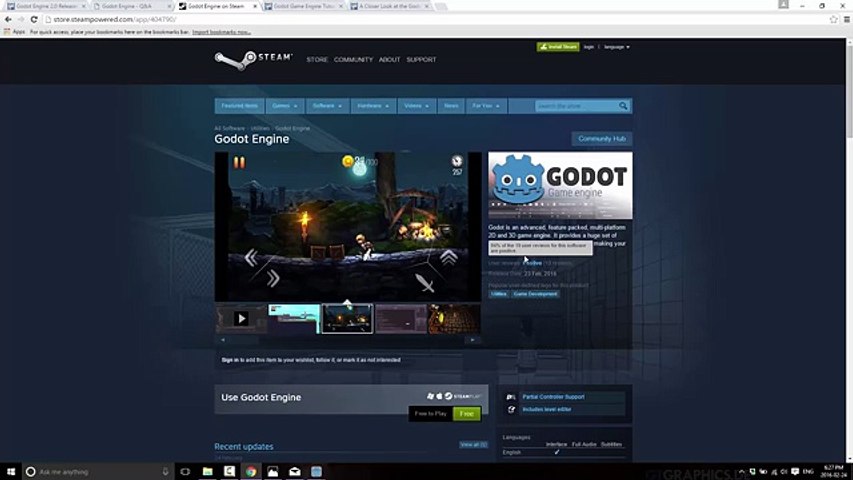This screenshot has width=853, height=480.
Task: Switch to Godot Engine 2.0 Release tab
Action: point(46,6)
